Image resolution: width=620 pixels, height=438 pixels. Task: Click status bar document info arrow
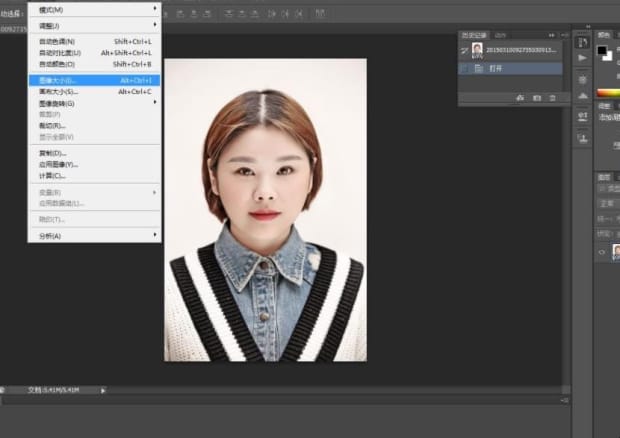[x=103, y=390]
